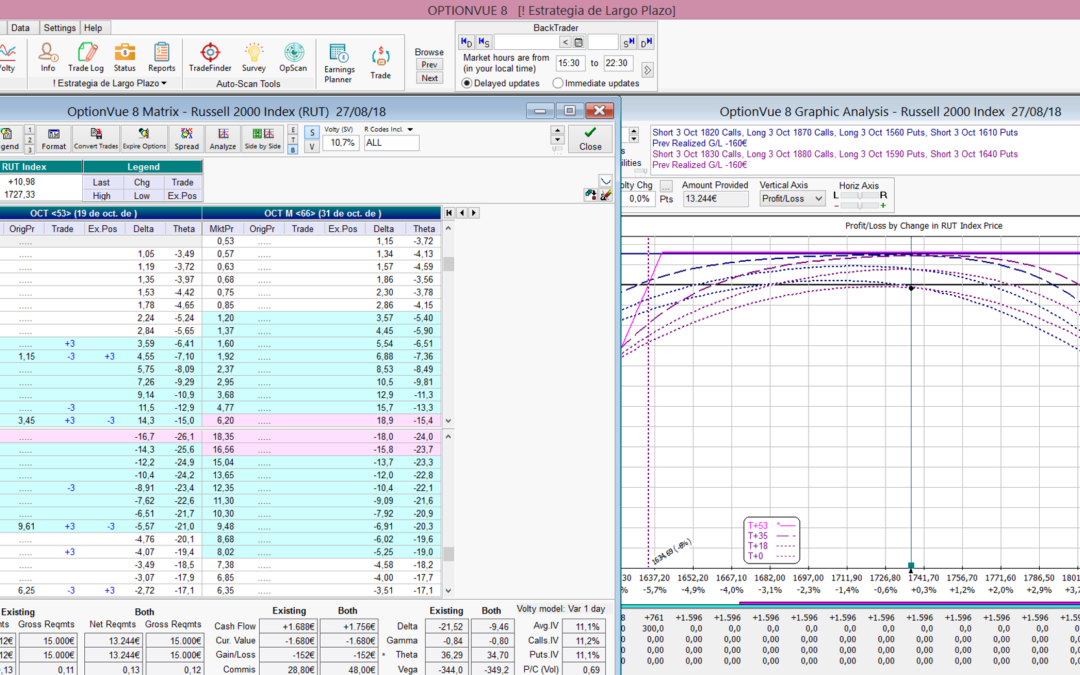The width and height of the screenshot is (1080, 675).
Task: Open the Trade Log
Action: pyautogui.click(x=85, y=57)
